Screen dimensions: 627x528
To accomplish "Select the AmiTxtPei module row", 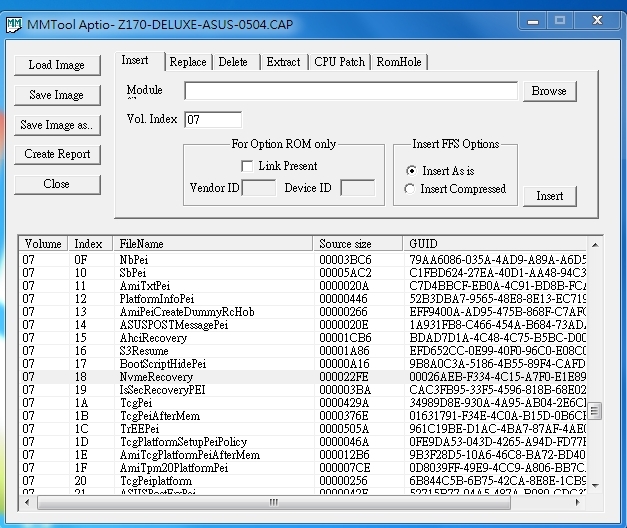I will click(303, 286).
